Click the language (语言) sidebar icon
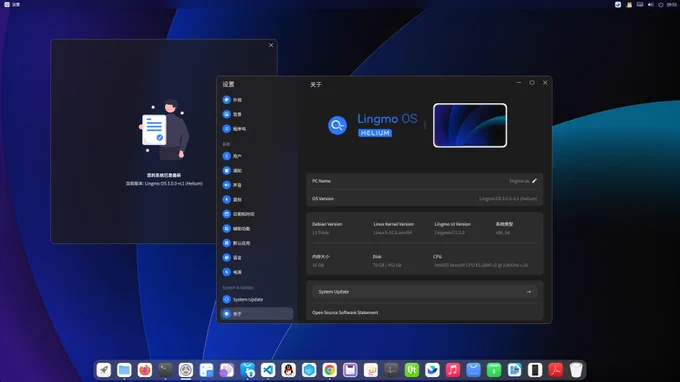This screenshot has height=382, width=680. point(226,258)
